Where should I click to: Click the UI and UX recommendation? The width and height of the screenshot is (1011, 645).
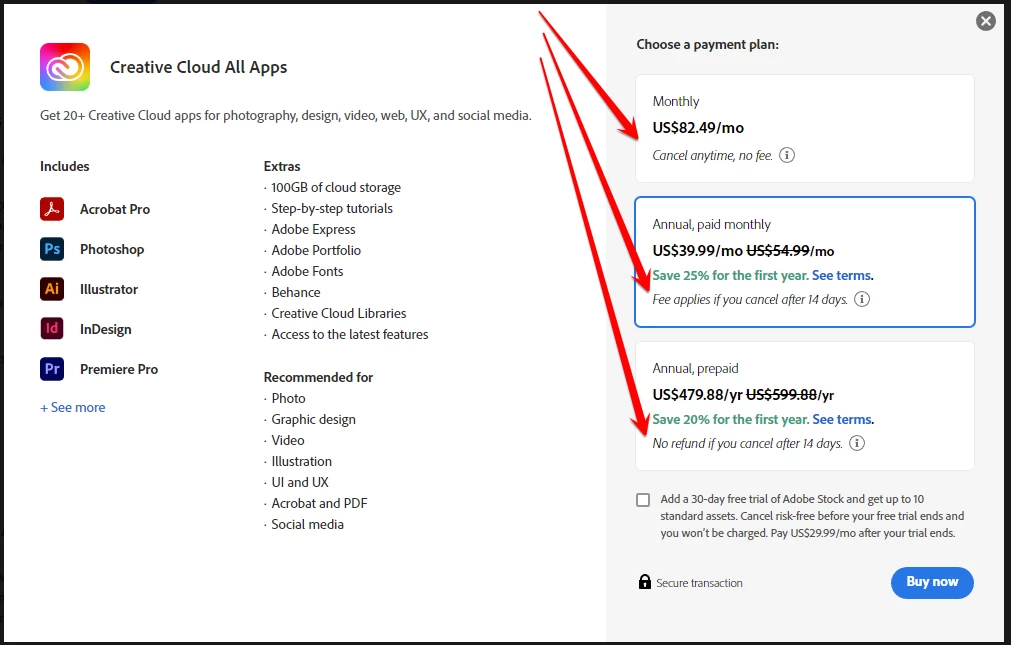[300, 482]
